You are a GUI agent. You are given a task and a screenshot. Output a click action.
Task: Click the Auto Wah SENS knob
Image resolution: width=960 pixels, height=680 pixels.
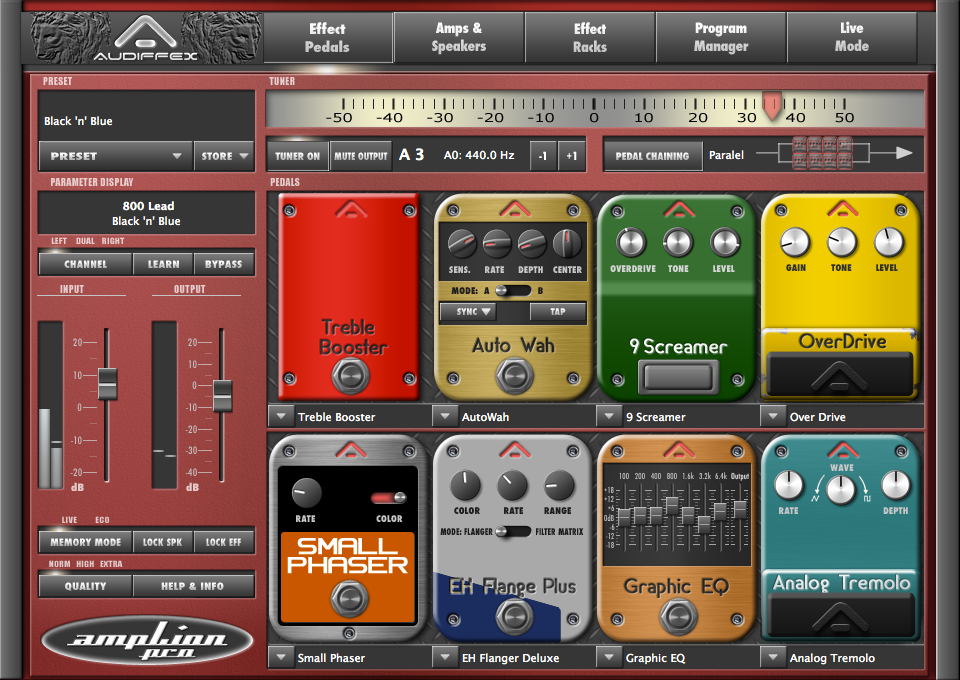[x=462, y=244]
